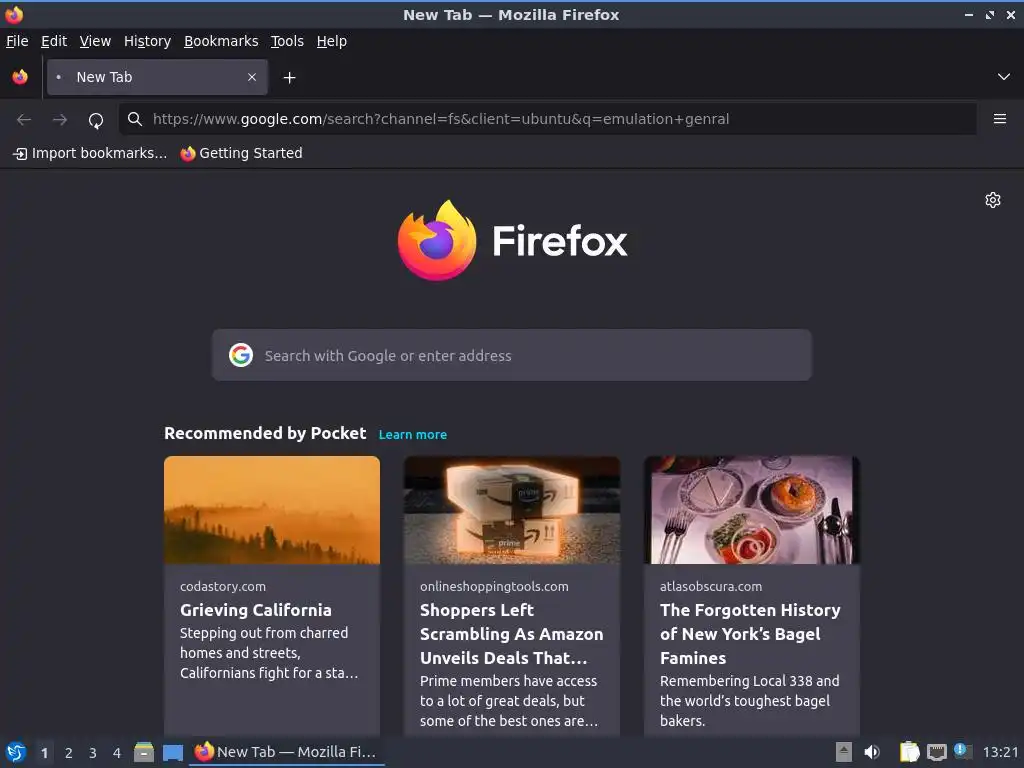Screen dimensions: 1024x768
Task: Select Firefox window entry in taskbar
Action: pyautogui.click(x=286, y=752)
